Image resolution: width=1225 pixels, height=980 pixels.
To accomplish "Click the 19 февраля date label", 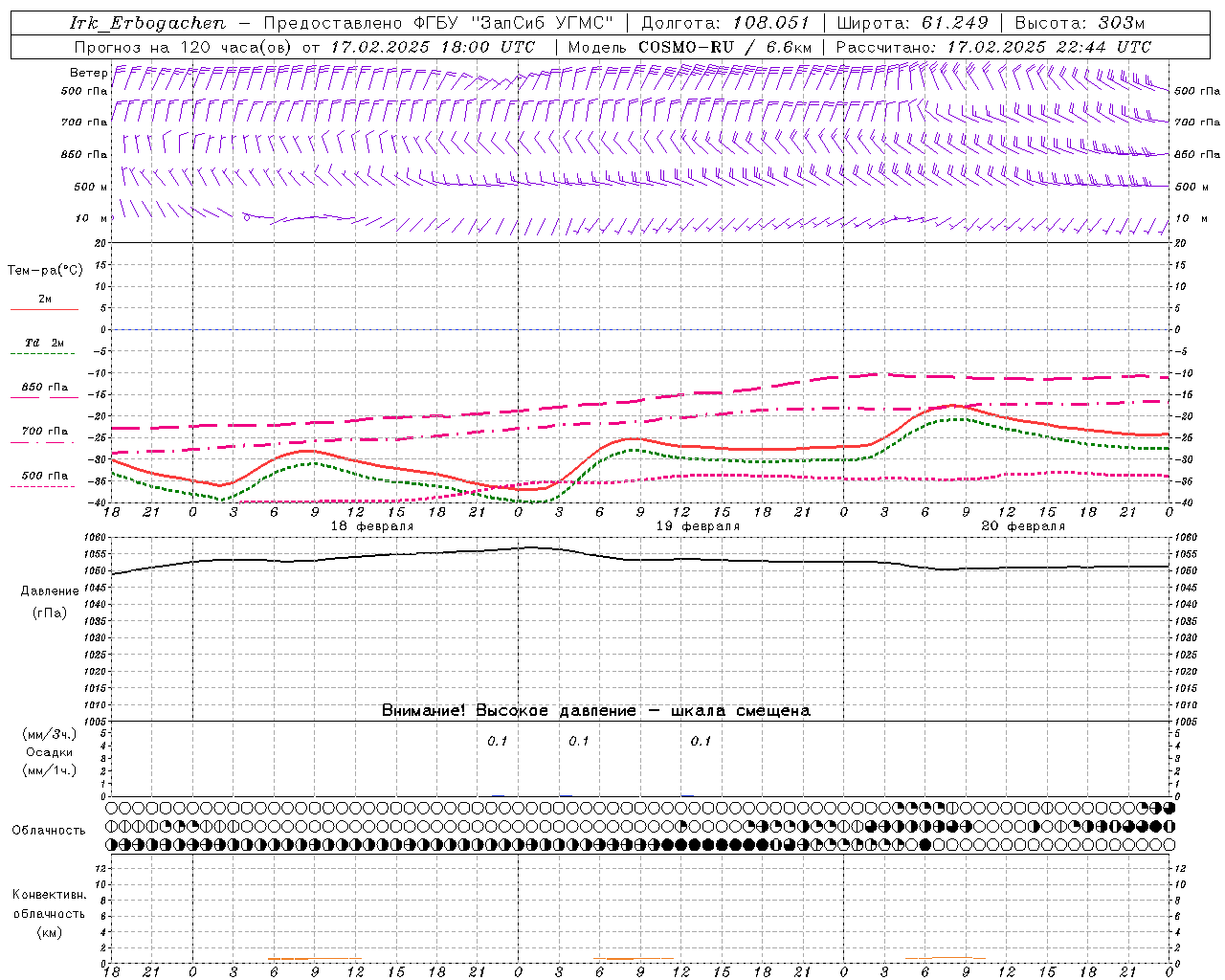I will [698, 526].
